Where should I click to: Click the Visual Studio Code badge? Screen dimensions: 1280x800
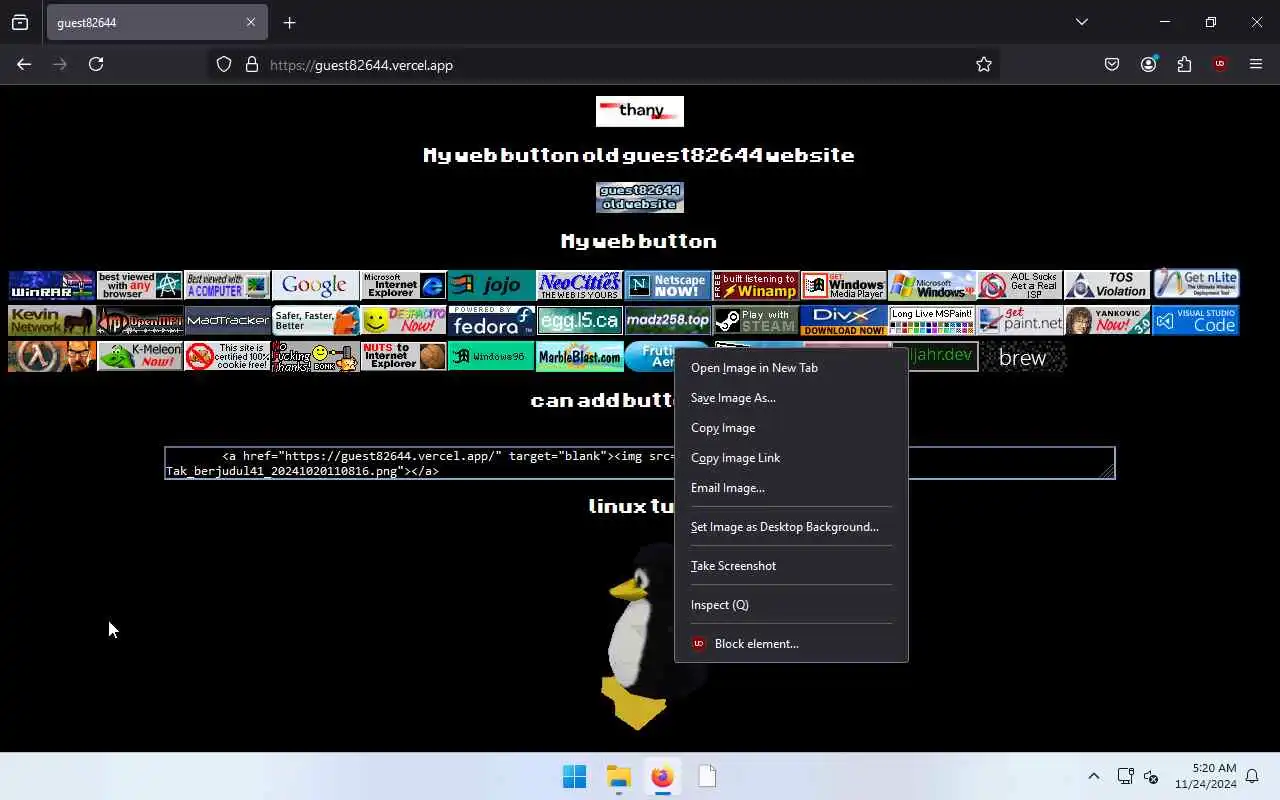1195,321
